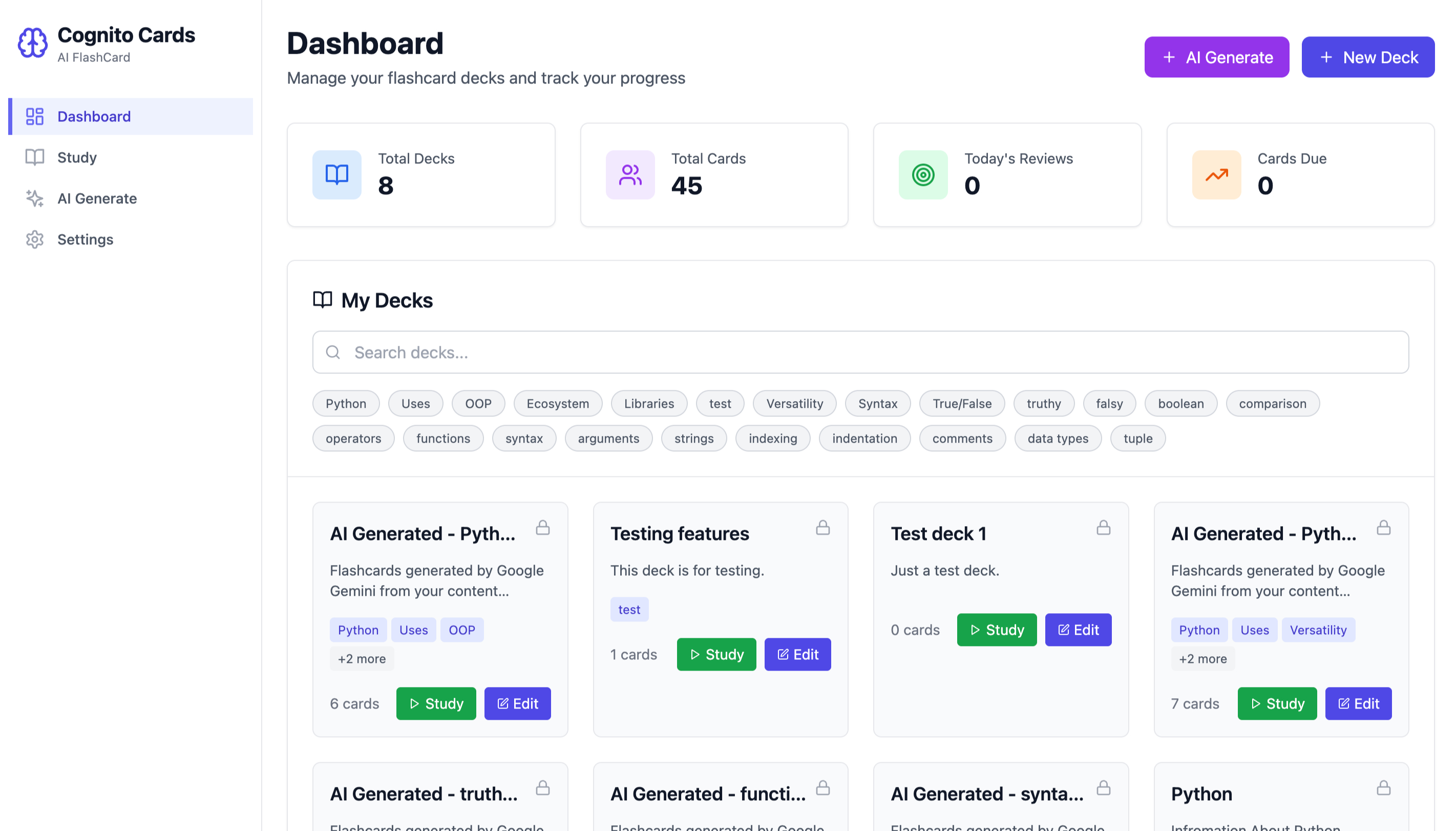Click the Cognito Cards brain logo

[x=32, y=42]
